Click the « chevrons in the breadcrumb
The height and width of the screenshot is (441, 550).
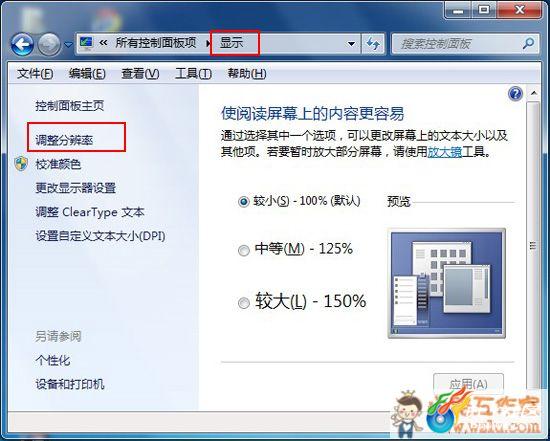pyautogui.click(x=103, y=43)
